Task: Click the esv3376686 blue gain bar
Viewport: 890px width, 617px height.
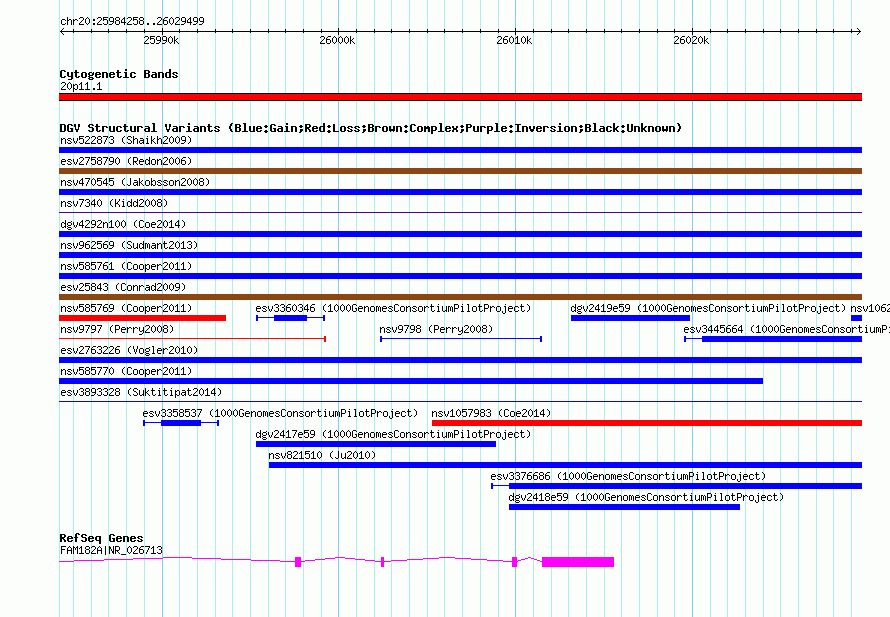Action: pos(685,486)
